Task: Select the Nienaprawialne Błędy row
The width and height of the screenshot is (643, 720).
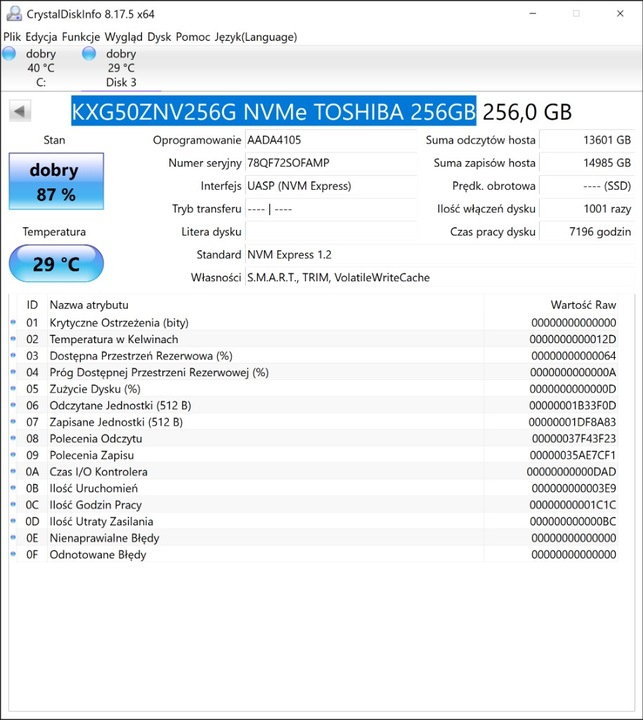Action: [314, 538]
